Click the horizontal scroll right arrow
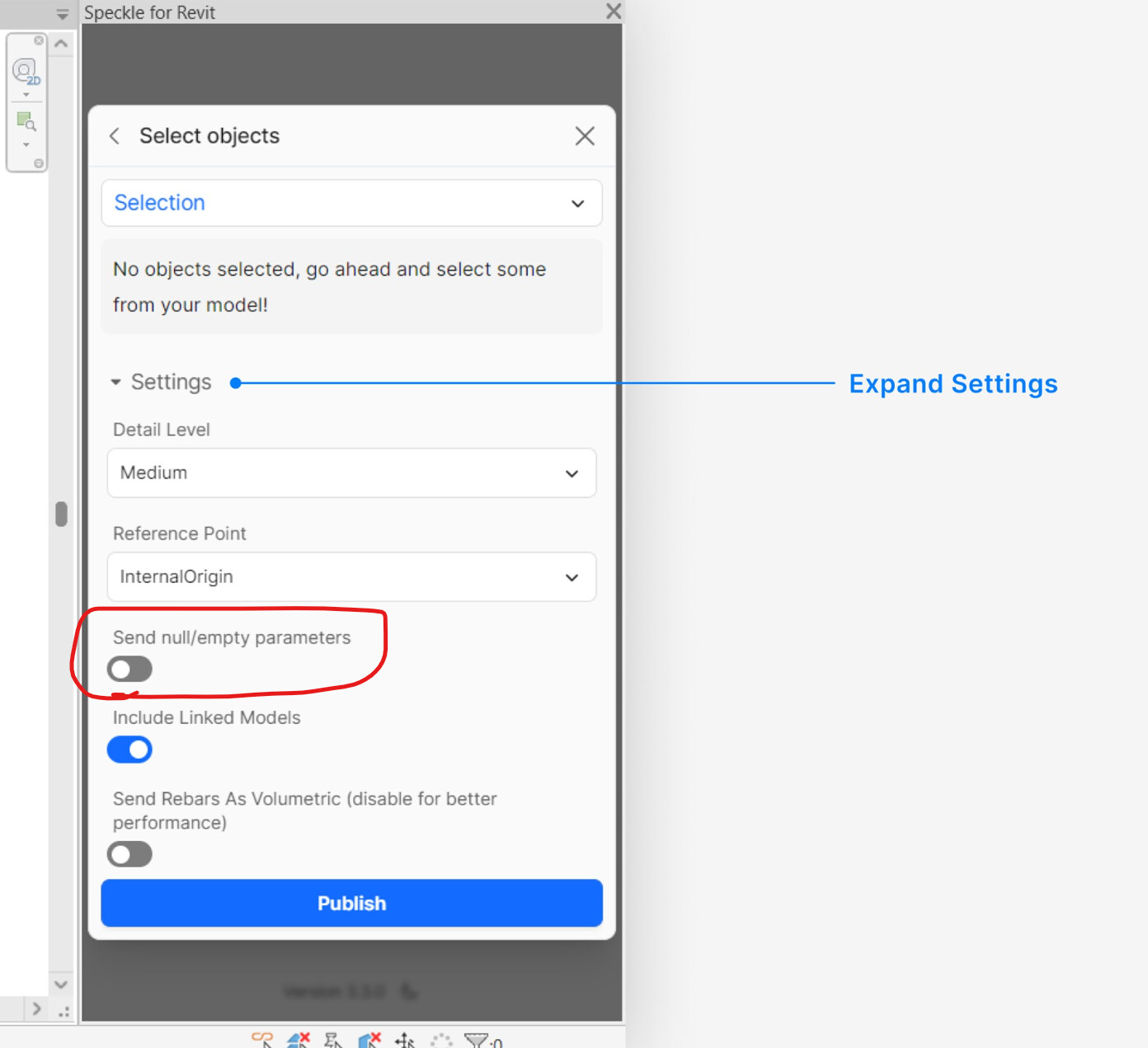The height and width of the screenshot is (1048, 1148). [x=36, y=1008]
